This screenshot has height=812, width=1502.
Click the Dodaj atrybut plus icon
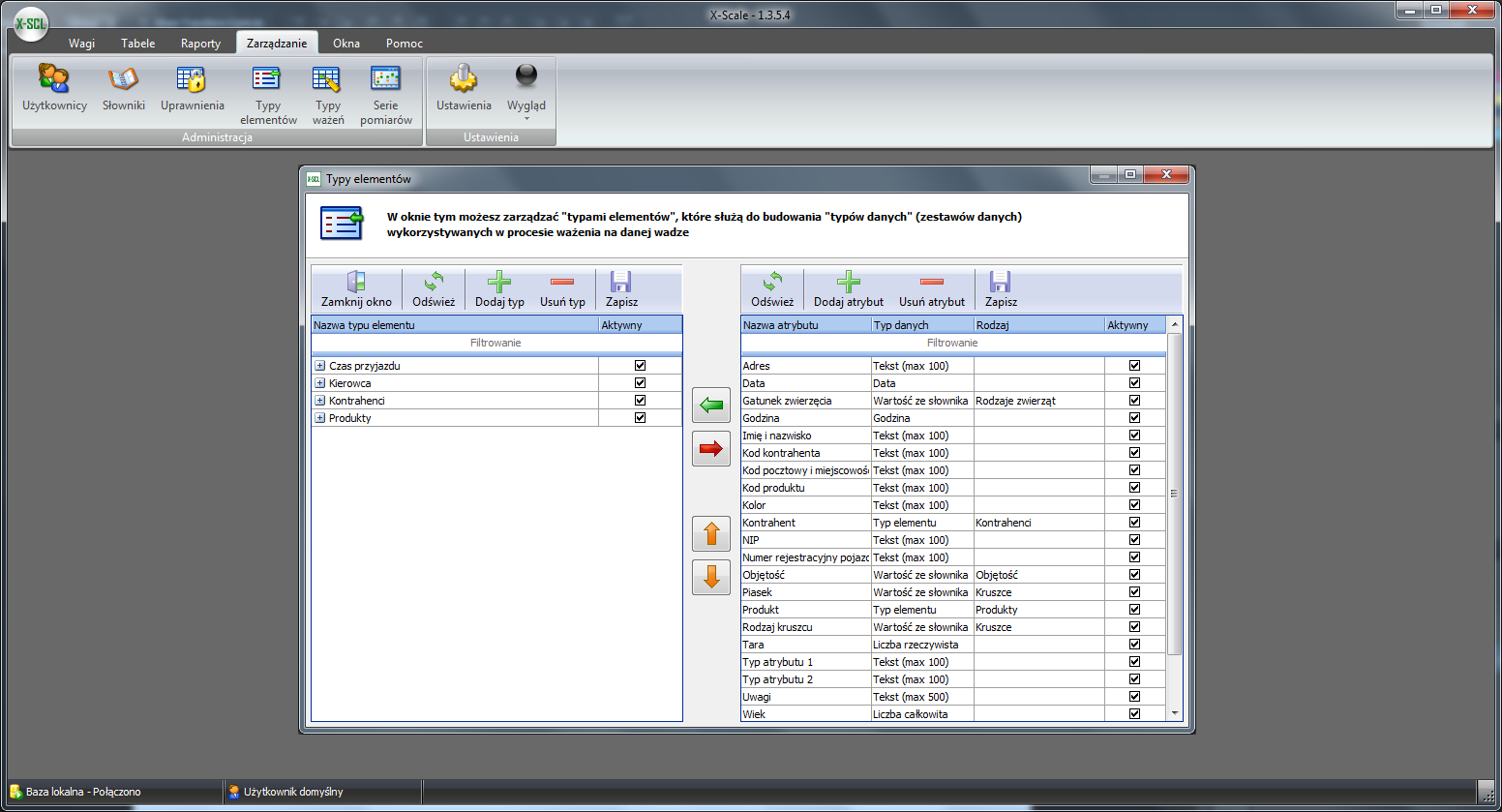point(848,282)
